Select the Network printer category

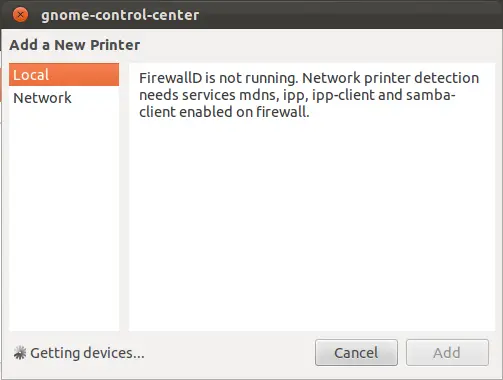pyautogui.click(x=64, y=98)
